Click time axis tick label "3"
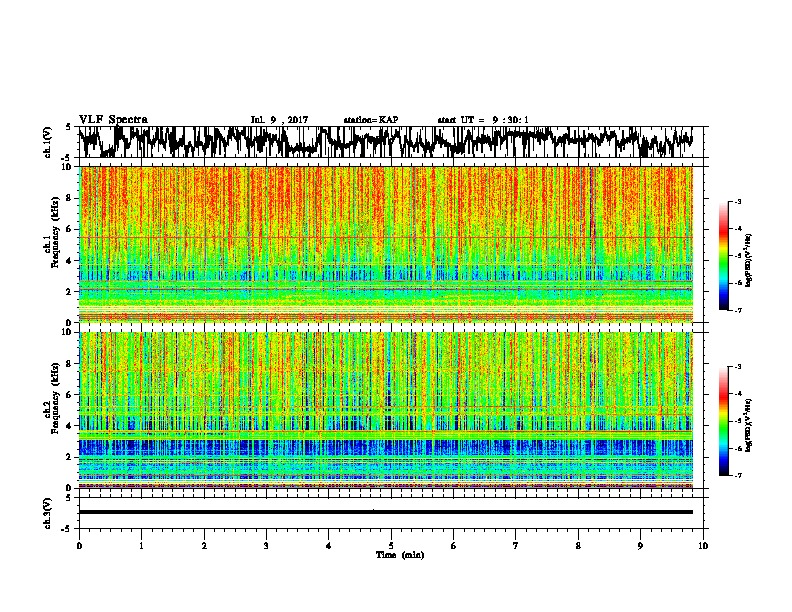This screenshot has width=792, height=612. 266,545
